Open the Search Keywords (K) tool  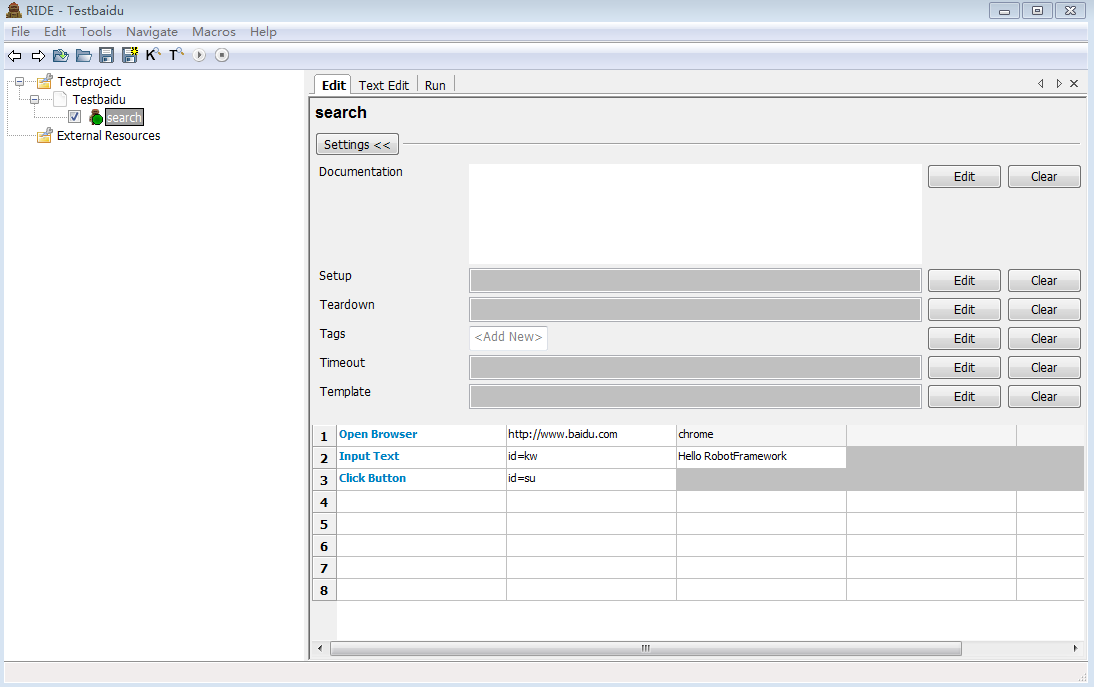(152, 56)
